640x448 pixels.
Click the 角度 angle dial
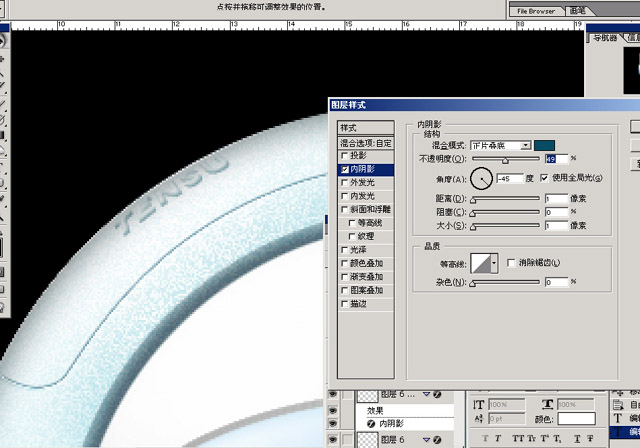[x=481, y=179]
